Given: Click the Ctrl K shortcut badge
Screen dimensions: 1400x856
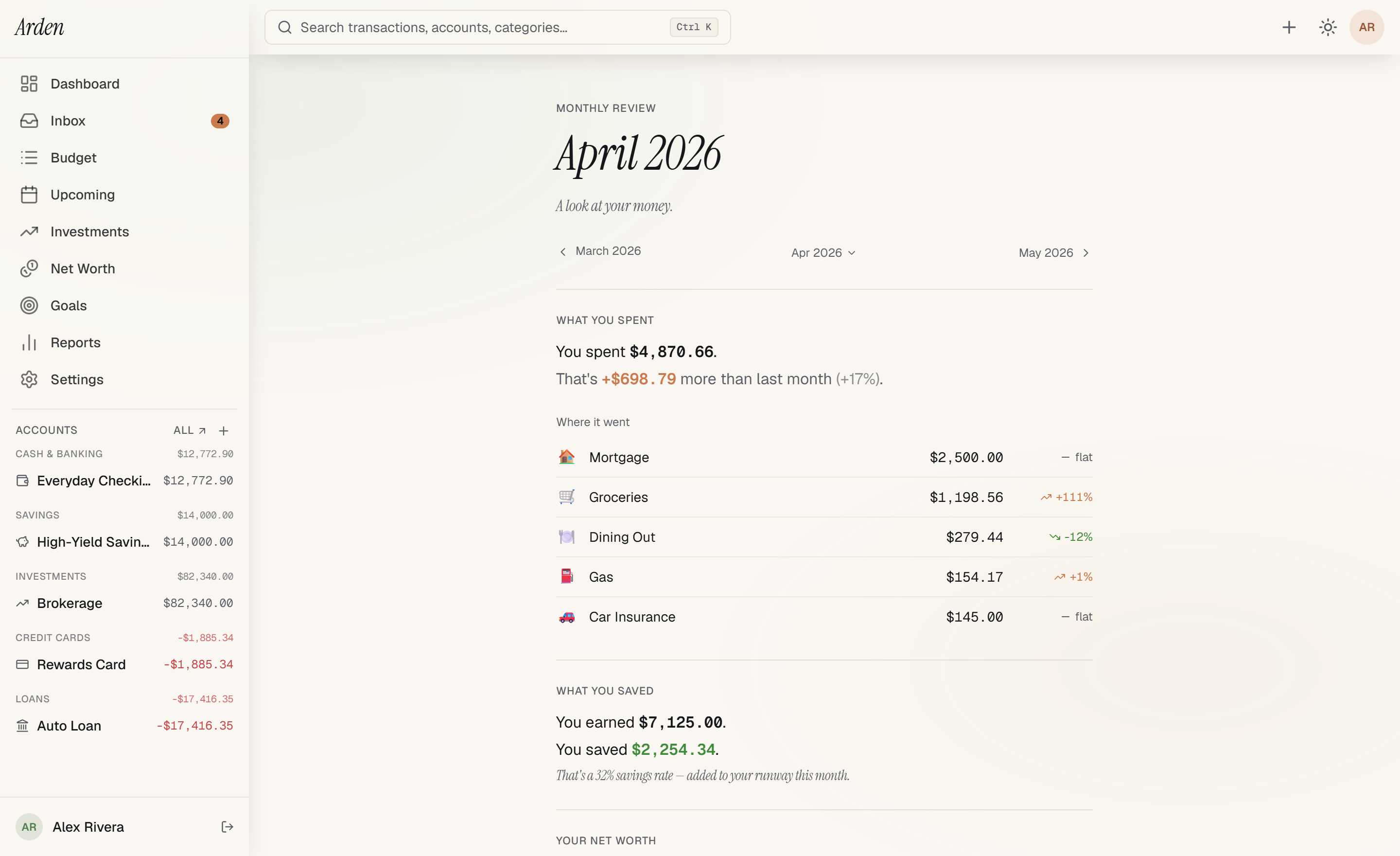Looking at the screenshot, I should coord(694,27).
